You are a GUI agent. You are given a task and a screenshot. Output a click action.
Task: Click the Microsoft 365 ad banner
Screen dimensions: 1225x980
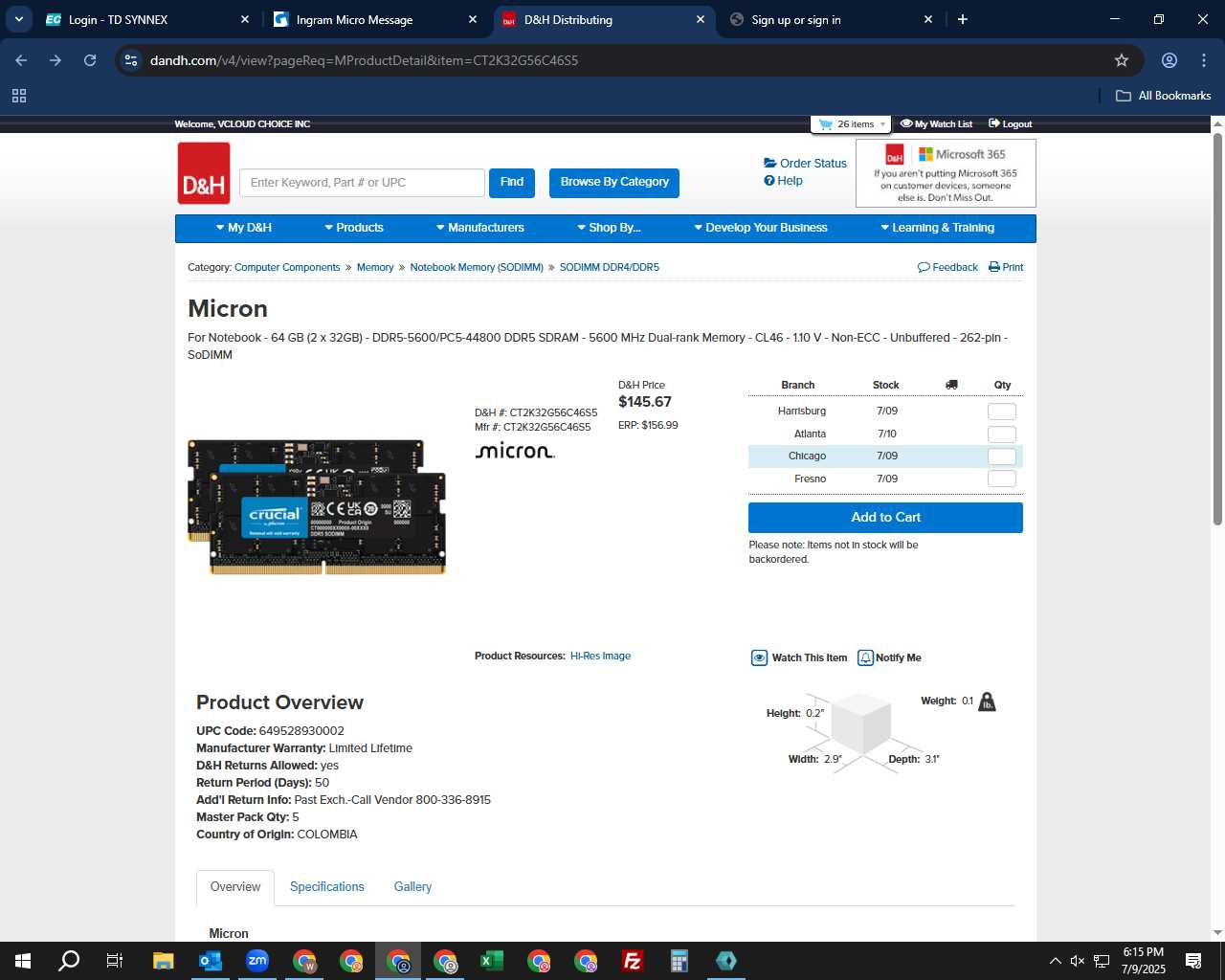pos(946,173)
